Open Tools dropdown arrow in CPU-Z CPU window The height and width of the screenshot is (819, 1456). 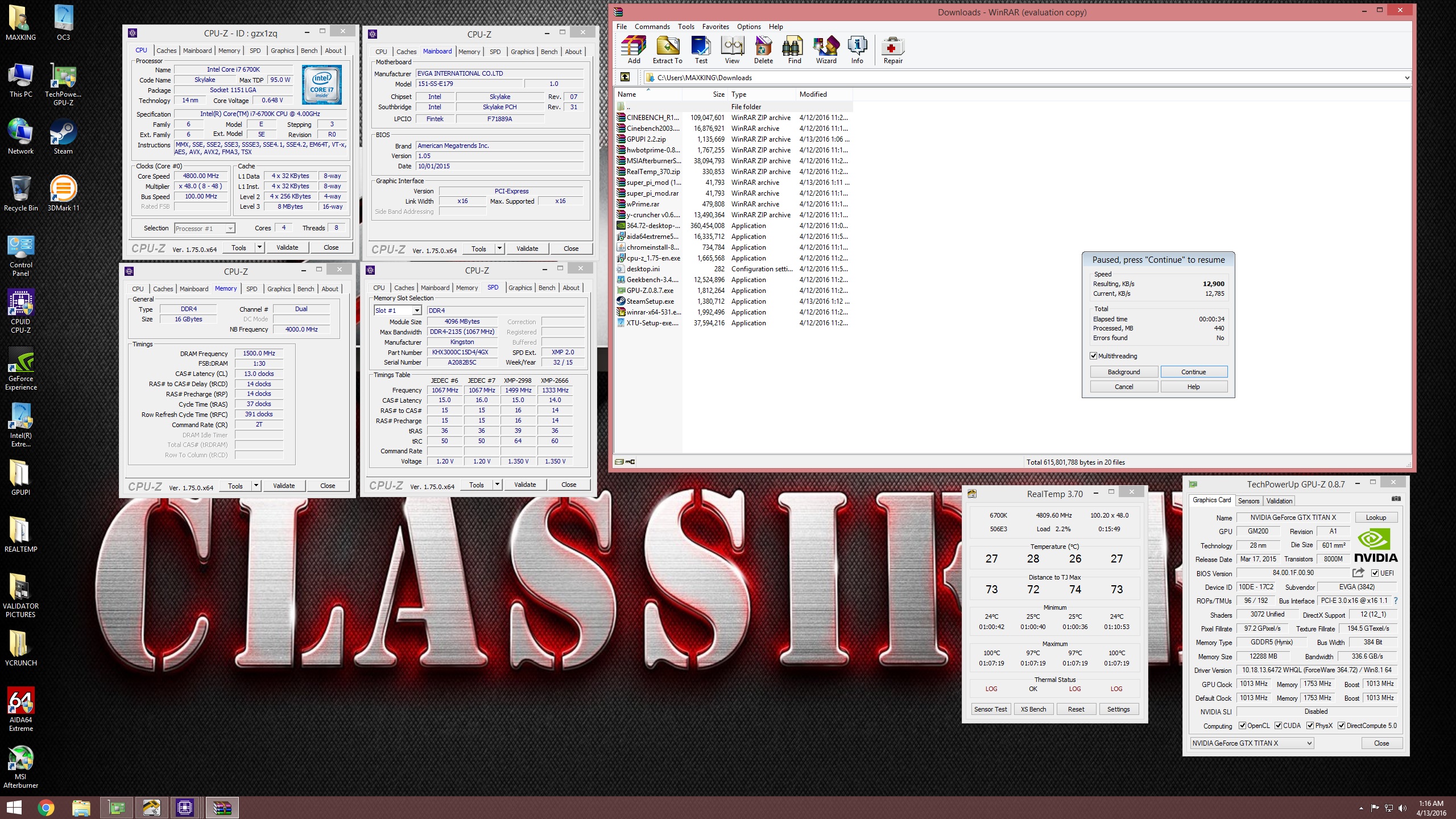259,247
